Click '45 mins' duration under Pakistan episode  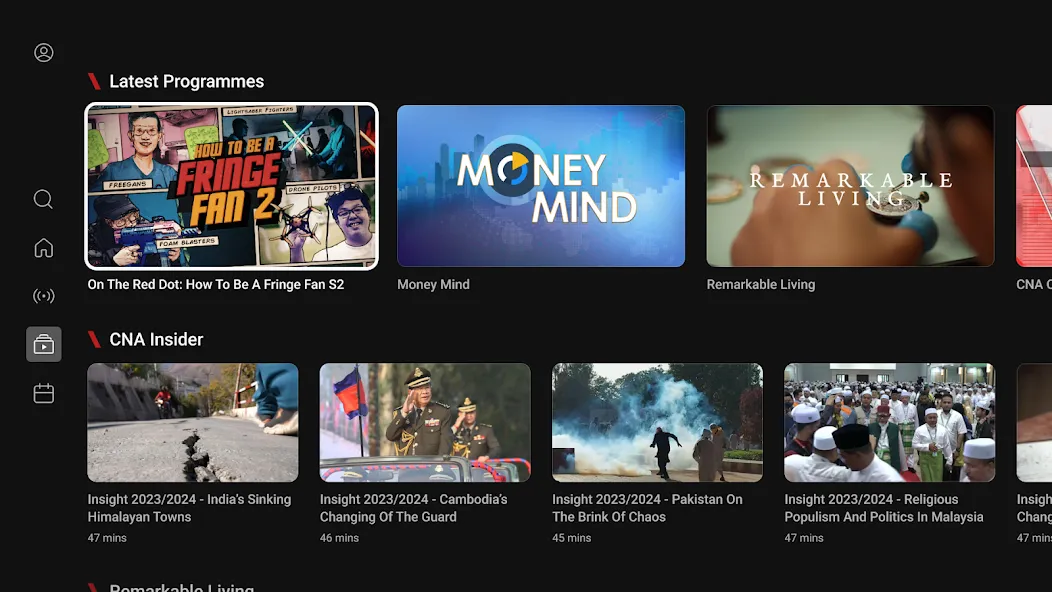point(572,538)
